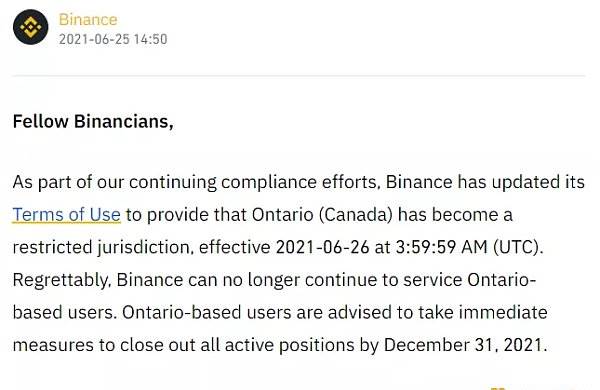Click the phrase restricted jurisdiction
600x390 pixels.
pyautogui.click(x=103, y=247)
